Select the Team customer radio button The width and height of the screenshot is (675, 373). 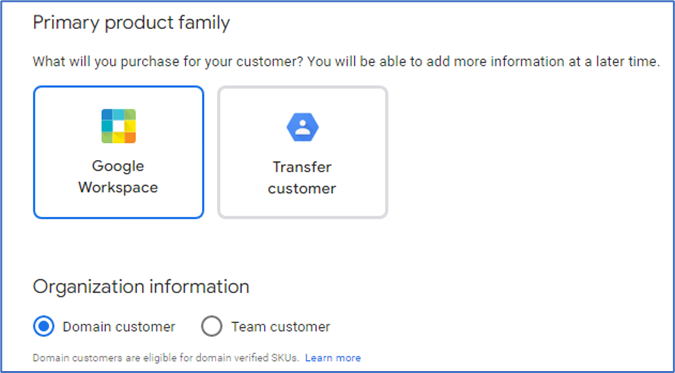click(212, 326)
